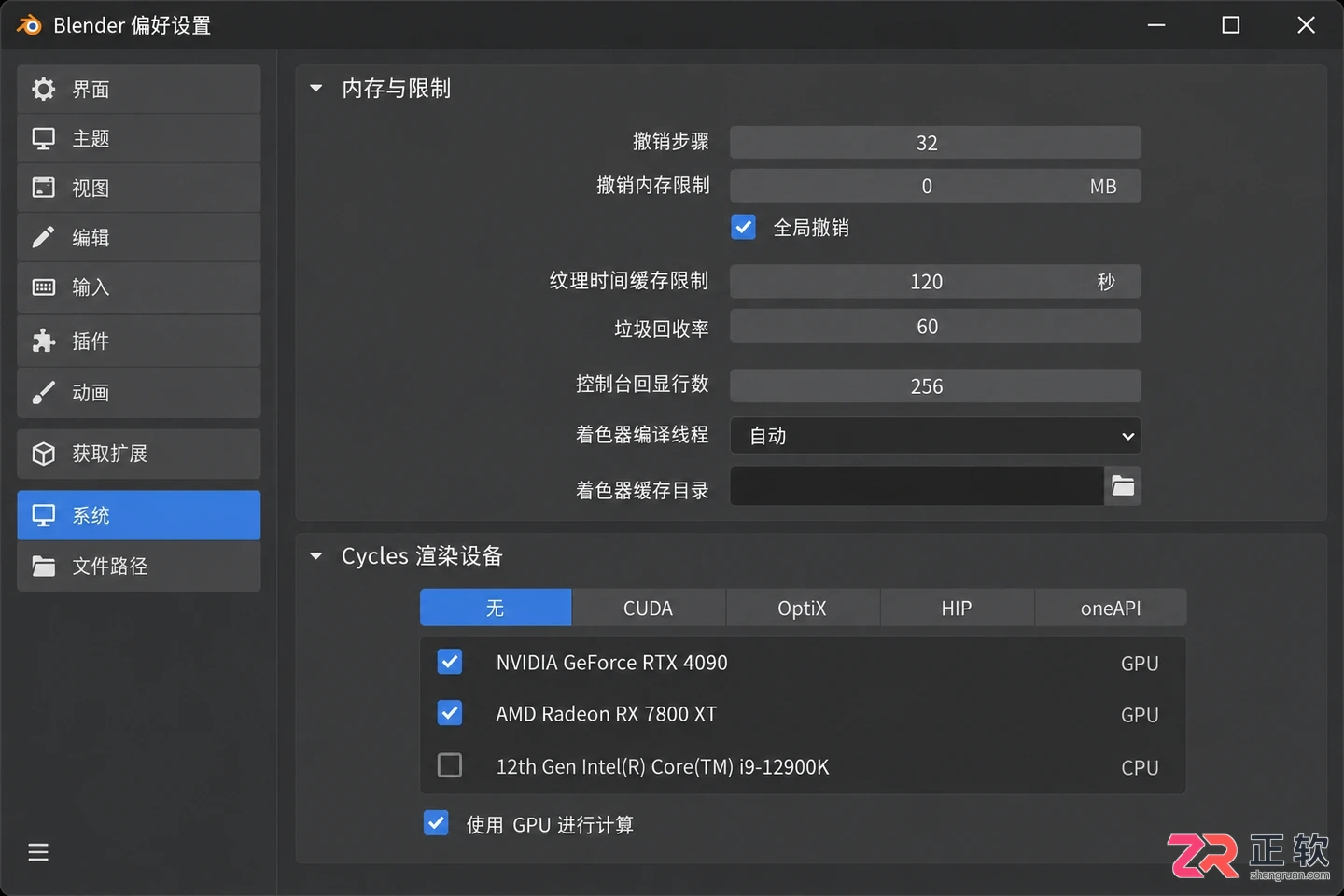Open the 编辑 preferences section

coord(139,238)
